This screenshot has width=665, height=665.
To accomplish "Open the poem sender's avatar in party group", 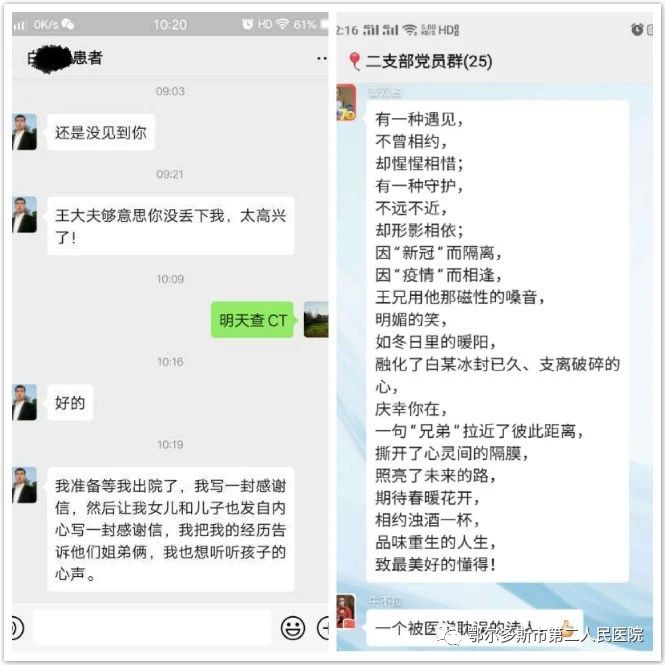I will point(346,102).
